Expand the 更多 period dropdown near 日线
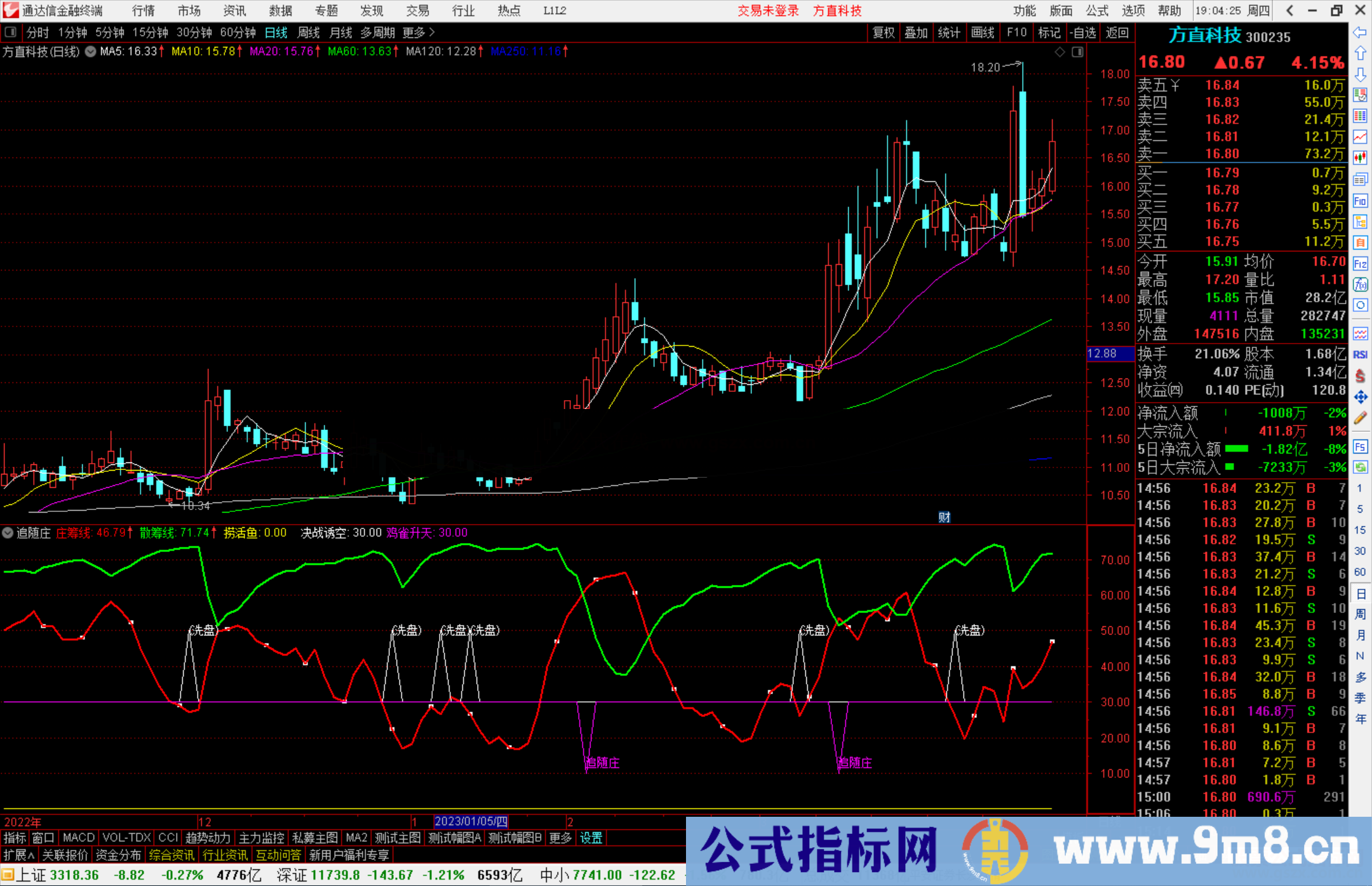Screen dimensions: 1372x886 coord(414,32)
